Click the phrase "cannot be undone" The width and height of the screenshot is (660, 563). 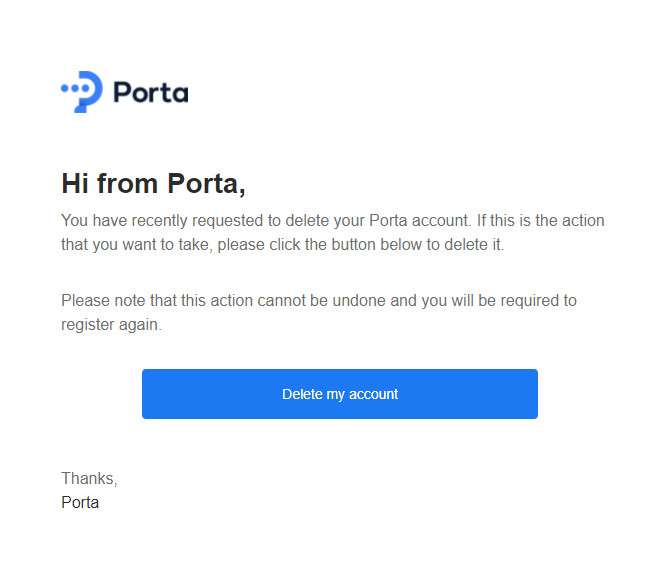coord(321,300)
